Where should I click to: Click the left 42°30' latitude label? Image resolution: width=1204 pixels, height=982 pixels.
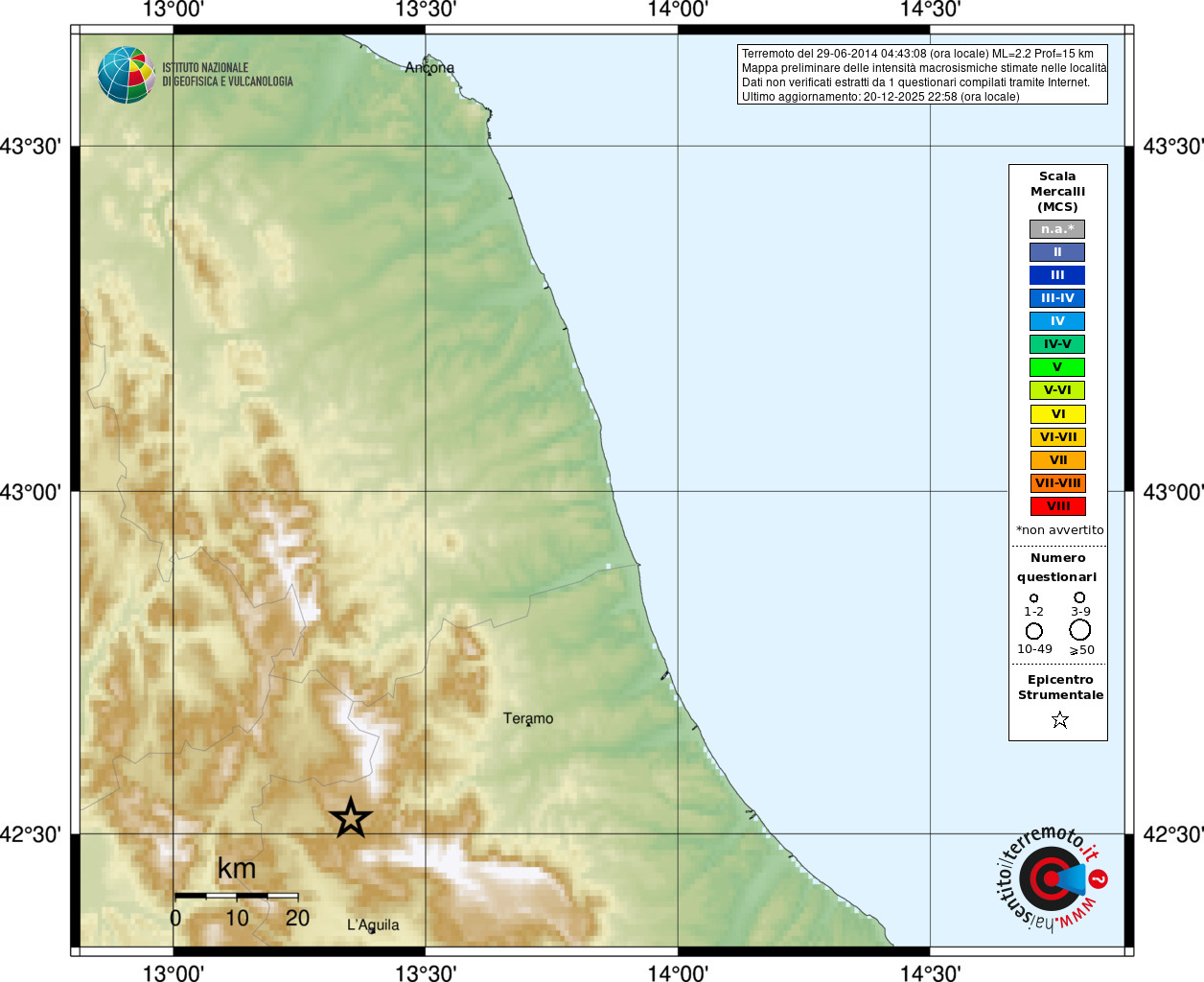click(31, 834)
